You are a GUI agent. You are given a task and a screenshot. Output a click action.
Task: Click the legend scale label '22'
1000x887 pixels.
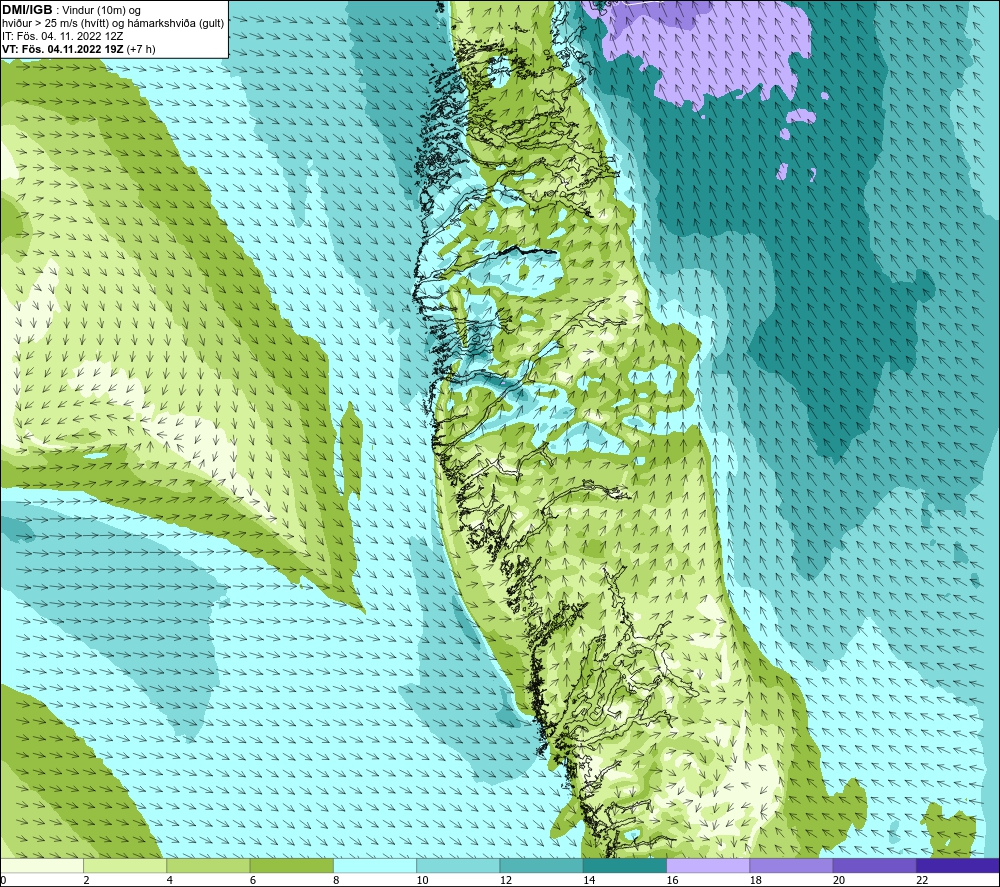tap(922, 880)
